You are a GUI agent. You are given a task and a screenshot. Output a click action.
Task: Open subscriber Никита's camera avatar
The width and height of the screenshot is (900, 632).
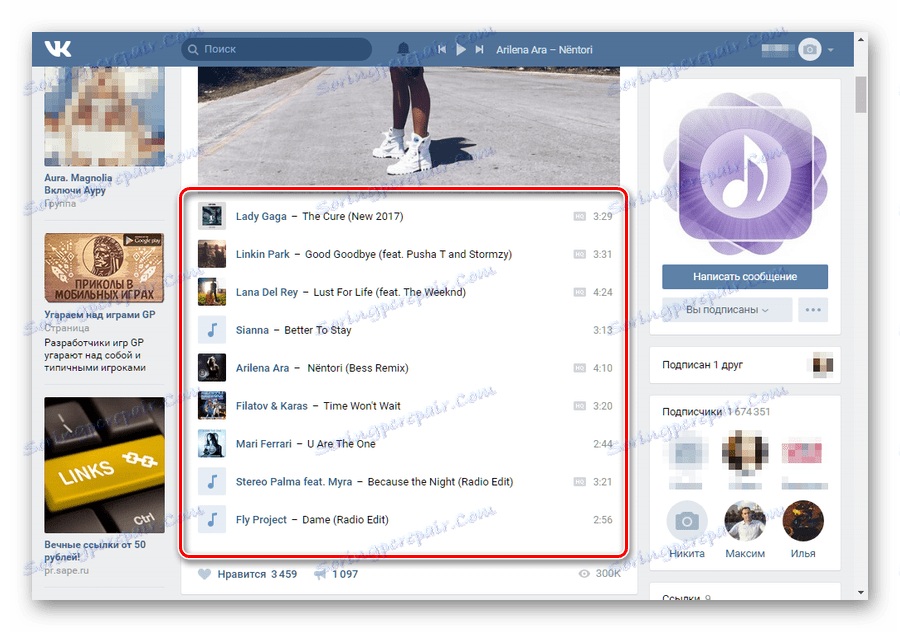pyautogui.click(x=686, y=521)
